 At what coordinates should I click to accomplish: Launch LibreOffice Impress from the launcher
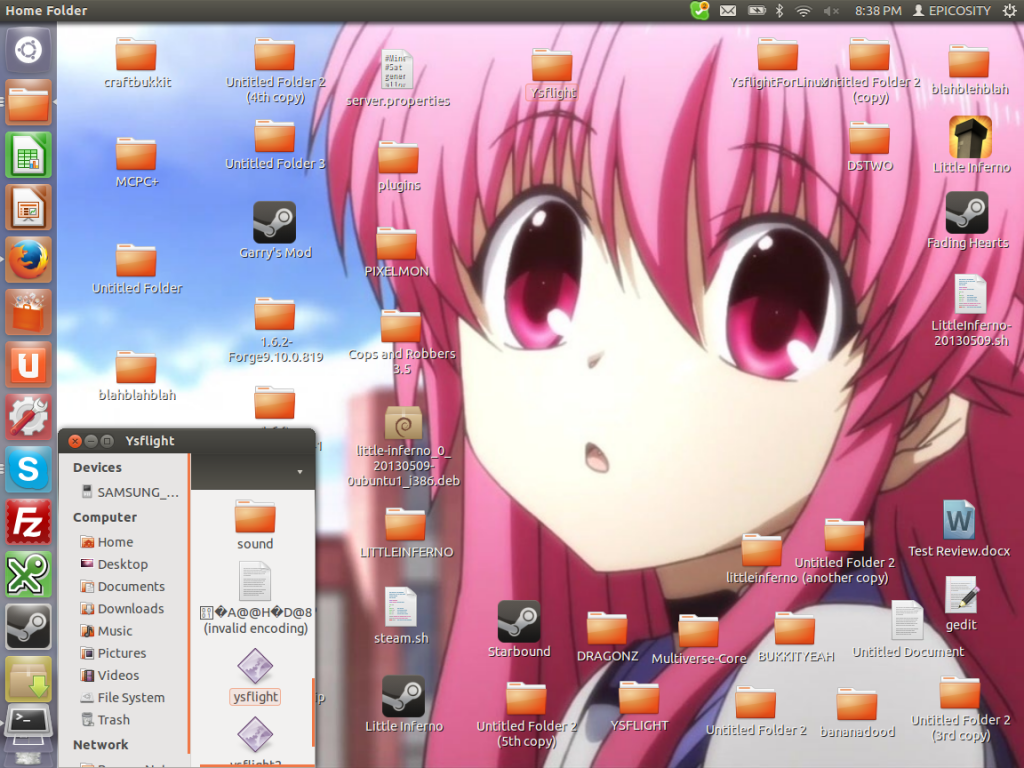(x=28, y=207)
